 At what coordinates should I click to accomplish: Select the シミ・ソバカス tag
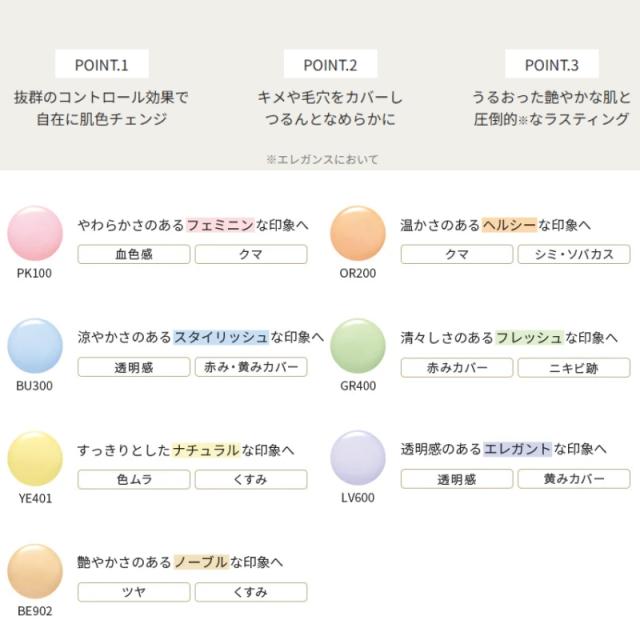574,254
